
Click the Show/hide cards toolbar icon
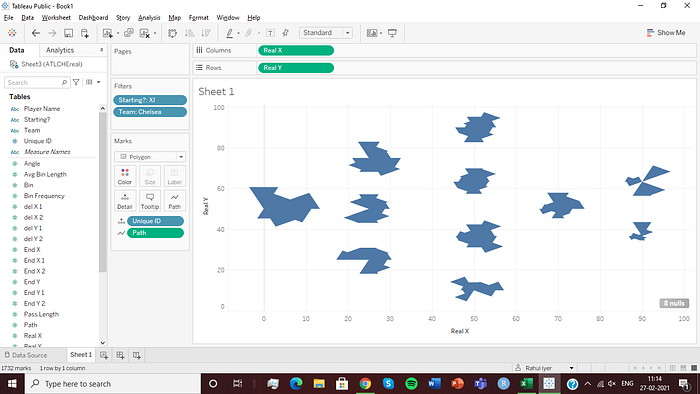(x=372, y=33)
